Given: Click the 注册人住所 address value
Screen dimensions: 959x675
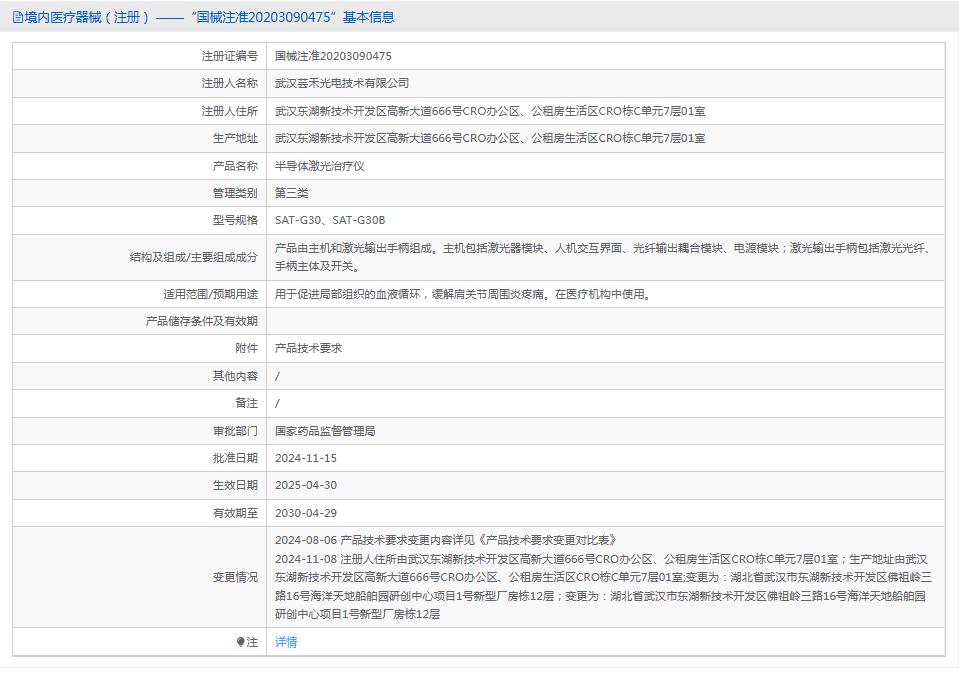Looking at the screenshot, I should [x=490, y=111].
